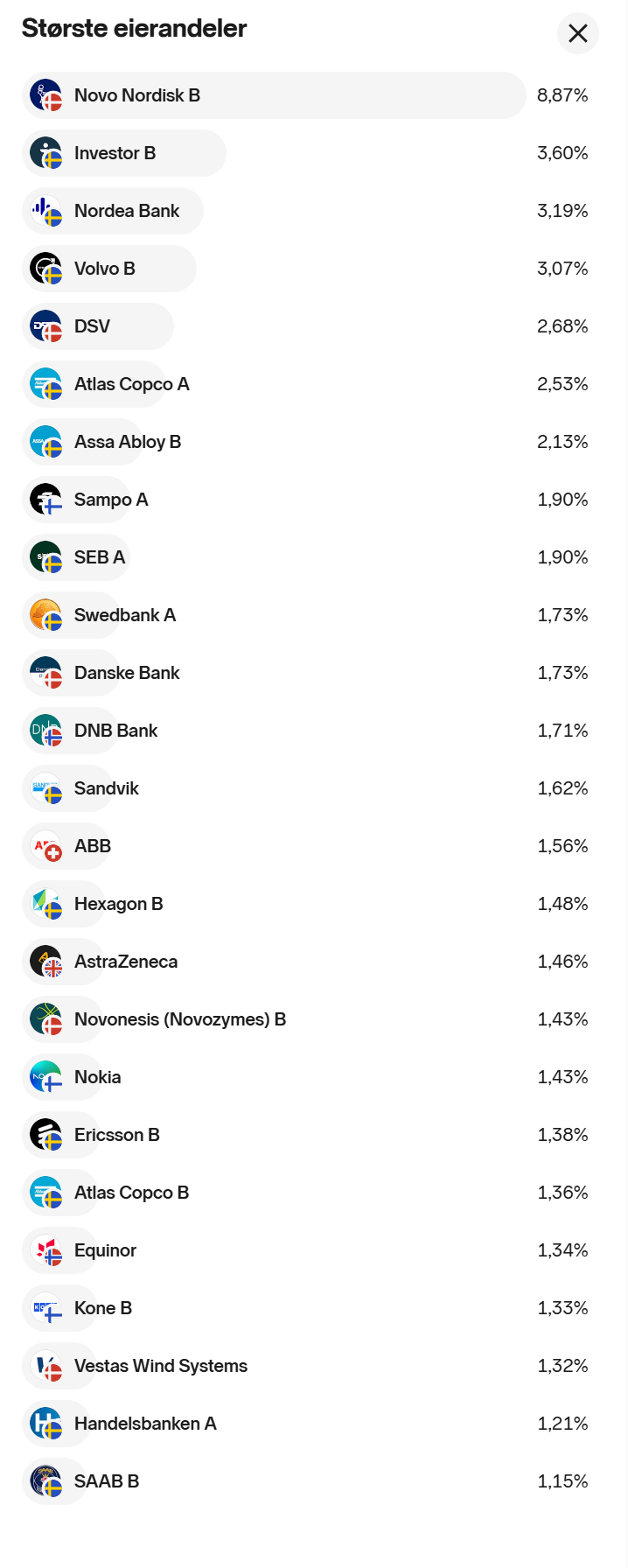Open the DSV holding

point(92,326)
